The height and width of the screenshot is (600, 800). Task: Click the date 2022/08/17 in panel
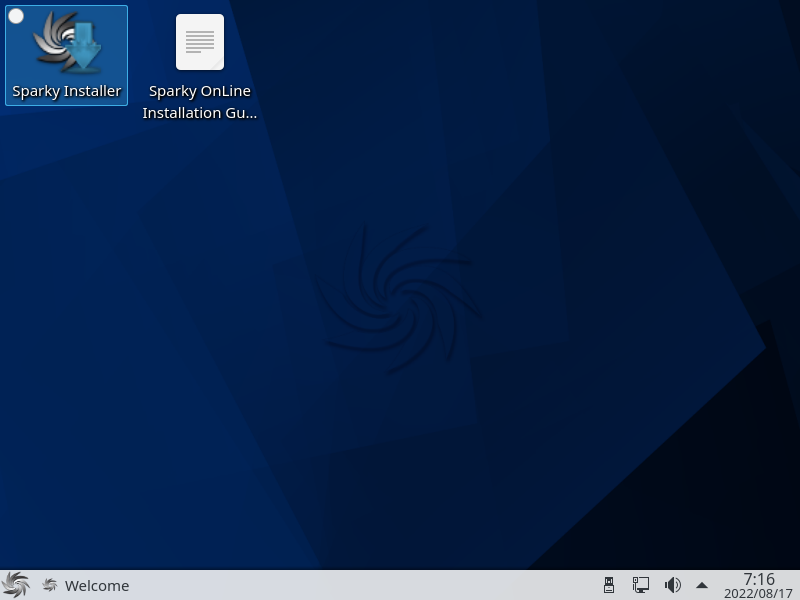[758, 593]
